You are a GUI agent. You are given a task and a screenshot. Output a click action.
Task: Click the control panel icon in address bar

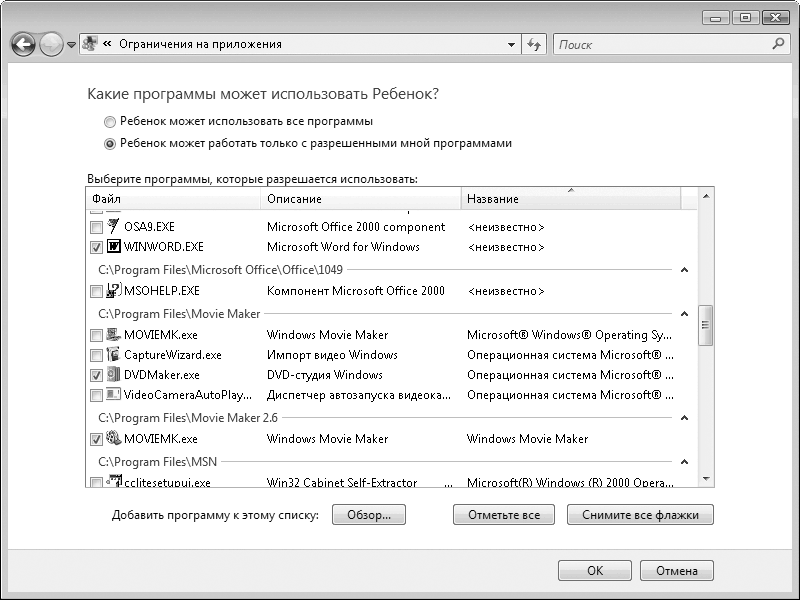point(90,44)
